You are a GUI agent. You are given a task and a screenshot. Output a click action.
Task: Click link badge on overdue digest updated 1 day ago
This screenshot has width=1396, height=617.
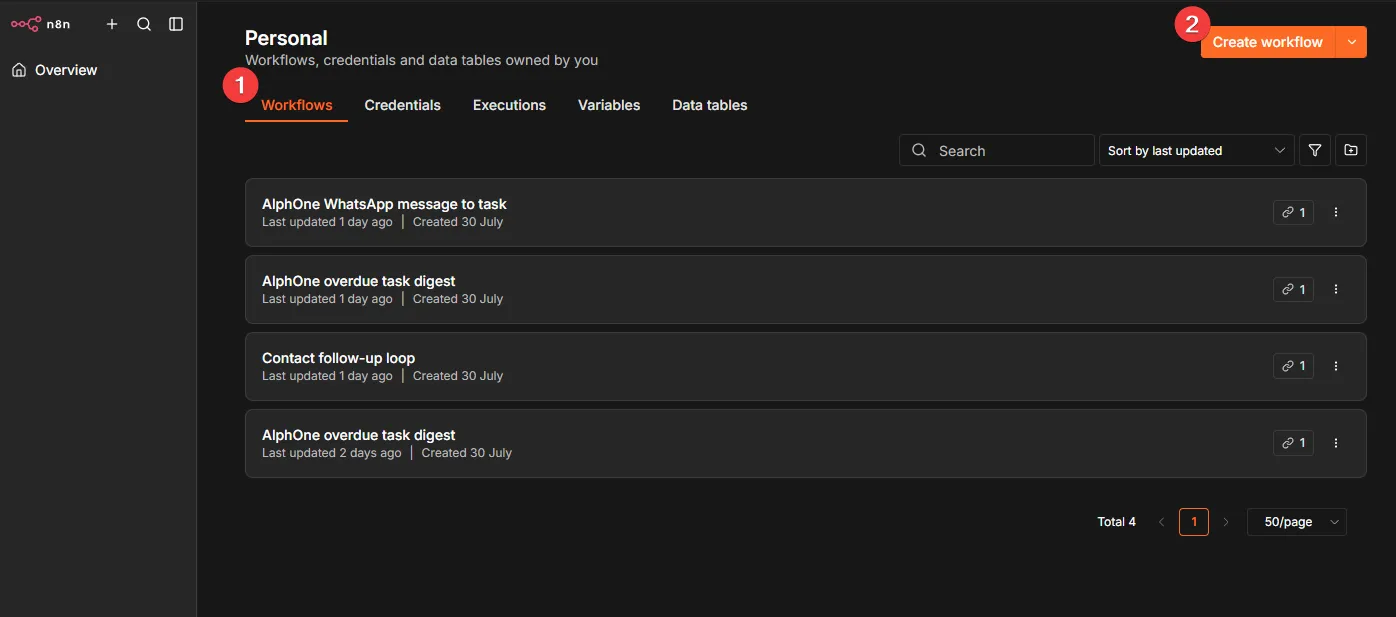pos(1293,289)
